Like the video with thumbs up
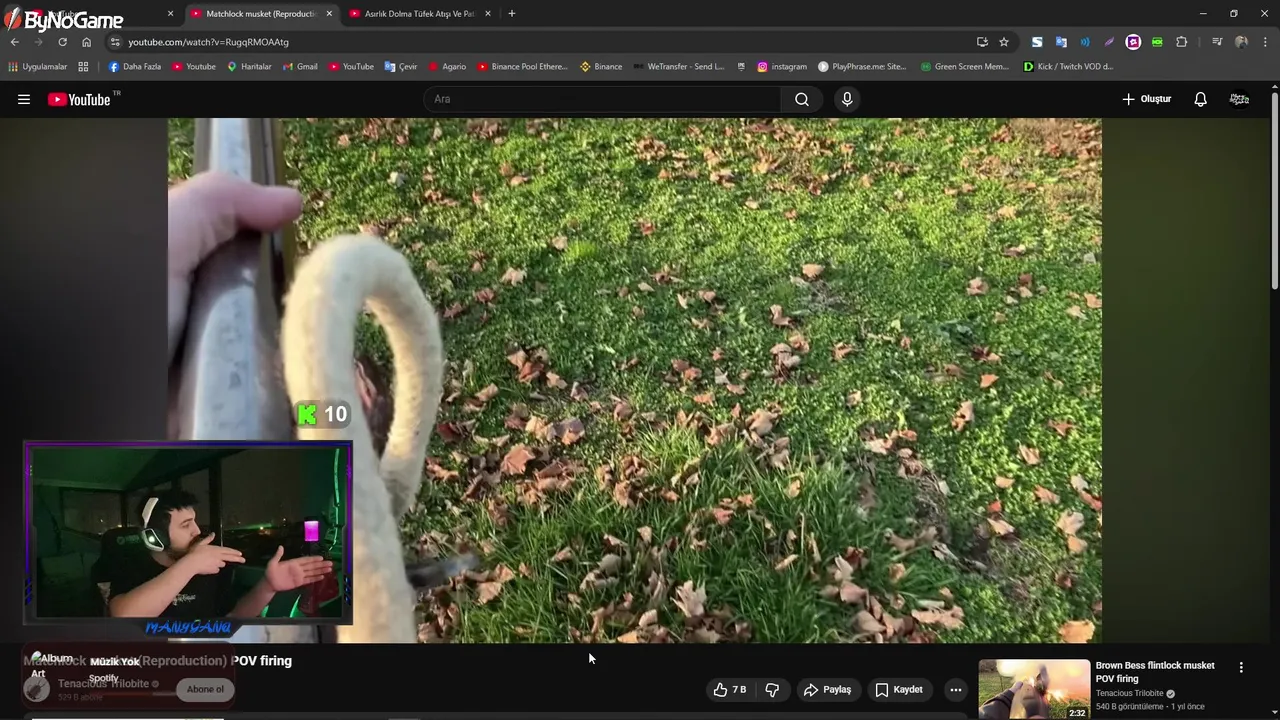The height and width of the screenshot is (720, 1280). pyautogui.click(x=729, y=690)
